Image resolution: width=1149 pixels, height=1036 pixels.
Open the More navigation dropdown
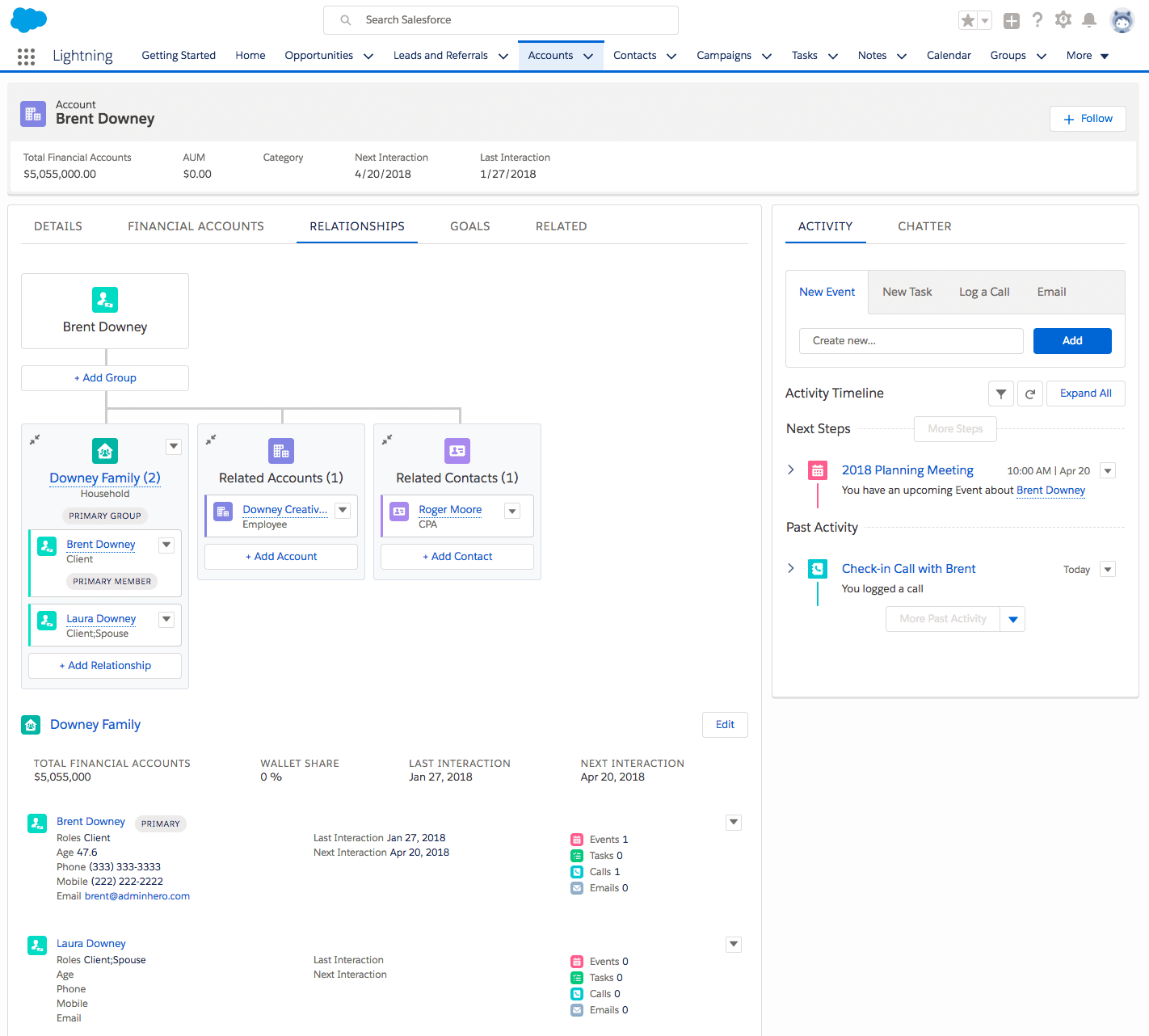coord(1088,56)
